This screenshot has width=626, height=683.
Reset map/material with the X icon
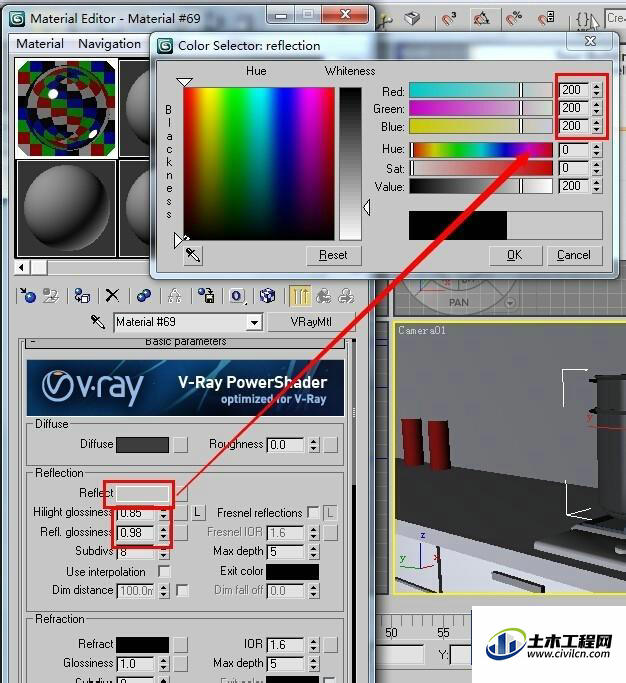coord(112,296)
